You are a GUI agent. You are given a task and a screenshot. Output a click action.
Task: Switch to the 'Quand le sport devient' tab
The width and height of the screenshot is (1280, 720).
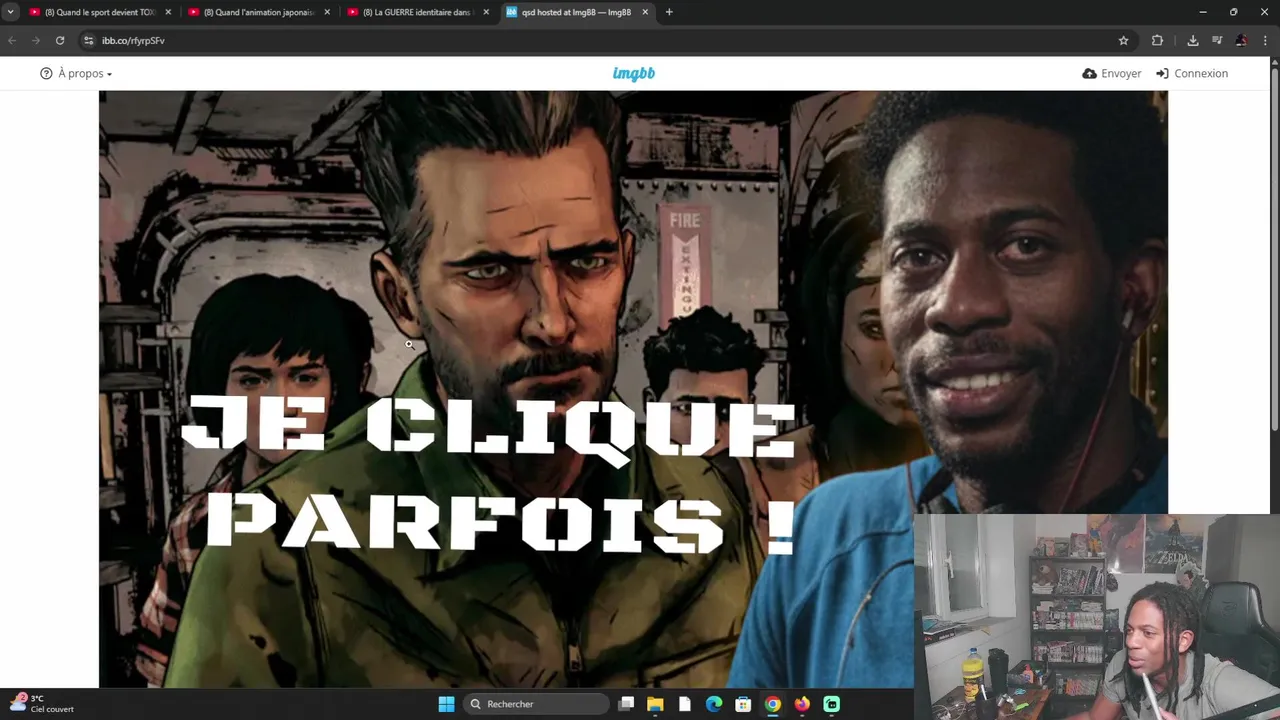coord(100,12)
